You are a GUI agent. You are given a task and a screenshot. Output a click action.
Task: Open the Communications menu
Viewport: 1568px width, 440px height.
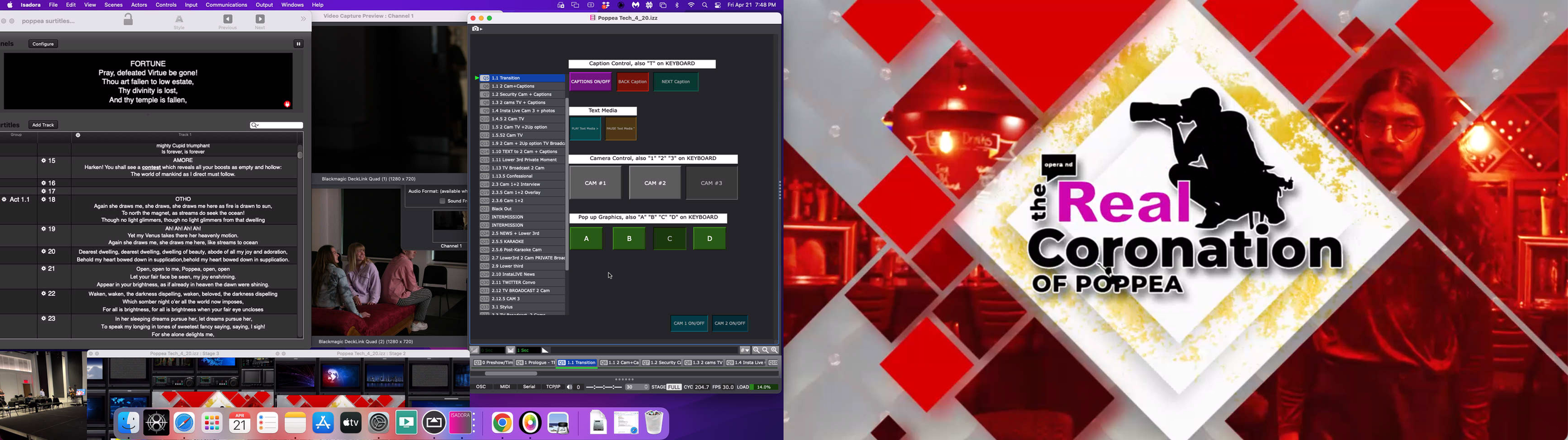(226, 5)
